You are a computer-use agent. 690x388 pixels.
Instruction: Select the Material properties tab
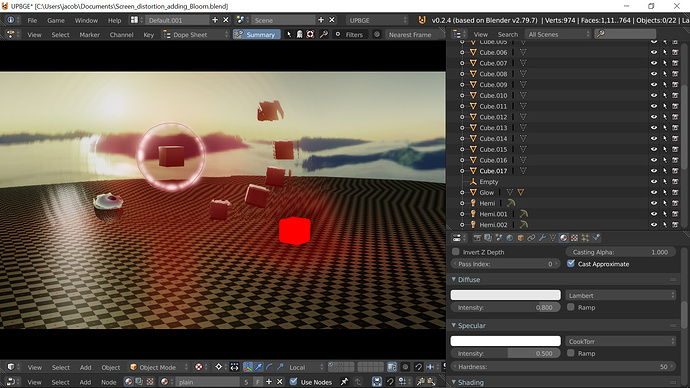click(x=564, y=238)
